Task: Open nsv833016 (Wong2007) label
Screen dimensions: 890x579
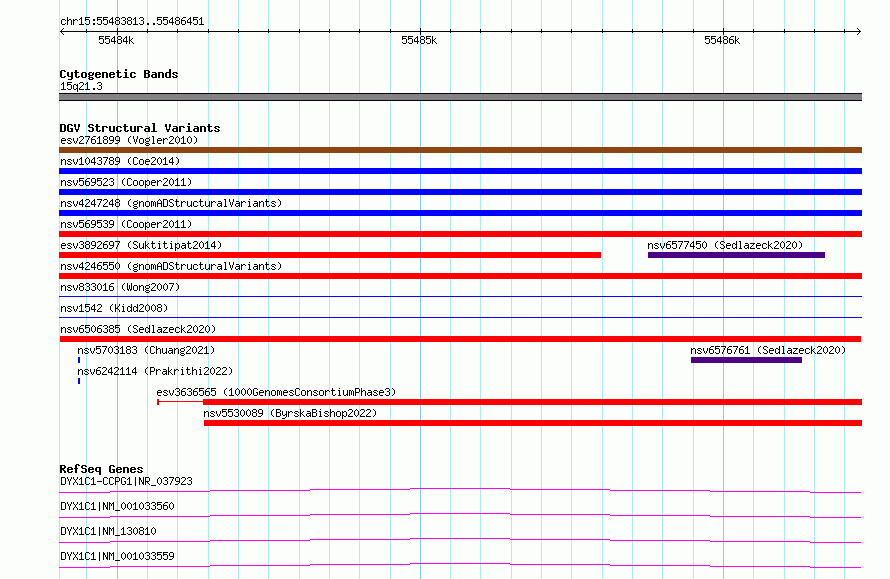Action: point(120,287)
